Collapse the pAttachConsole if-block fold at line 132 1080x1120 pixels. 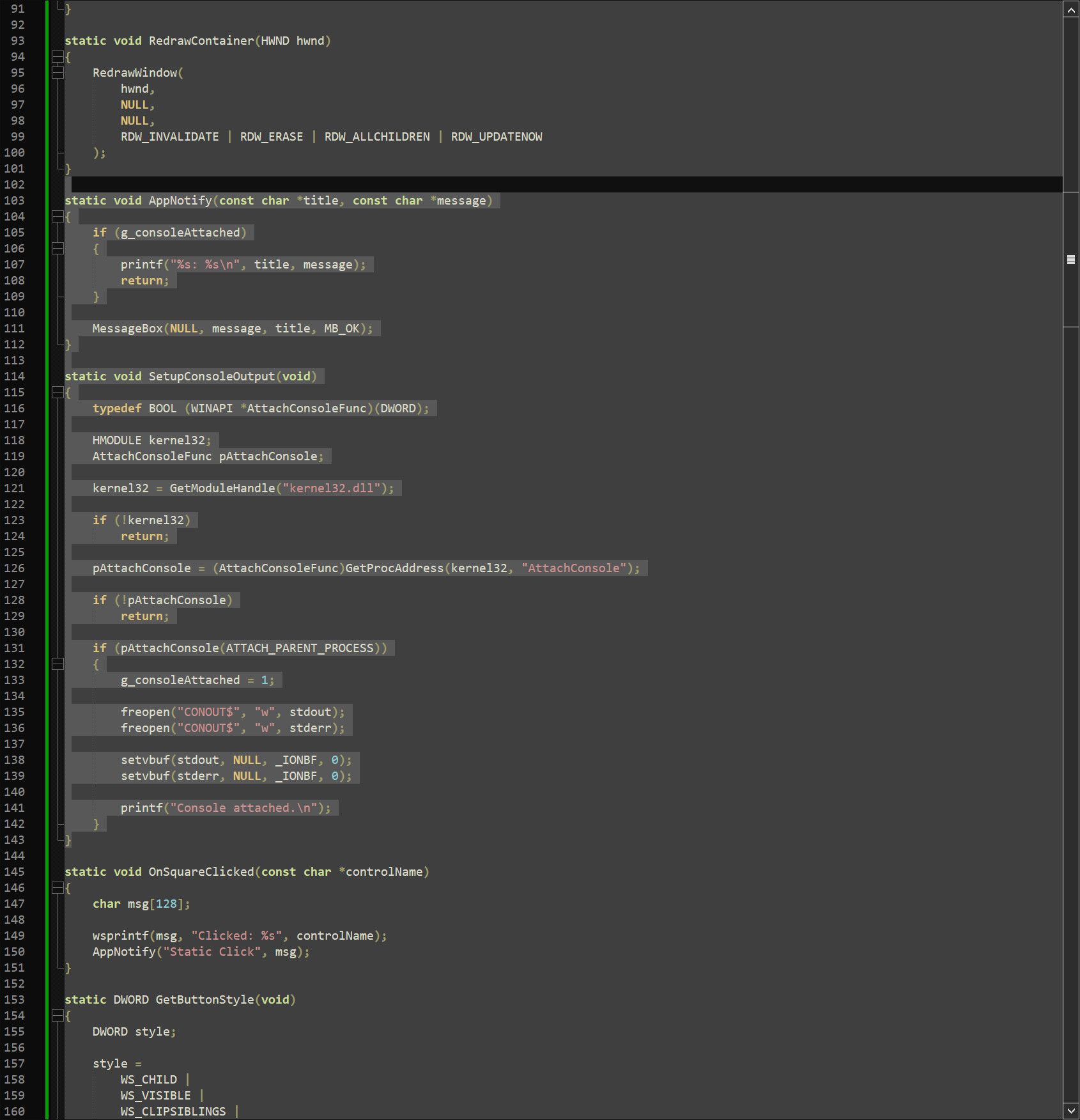[58, 664]
